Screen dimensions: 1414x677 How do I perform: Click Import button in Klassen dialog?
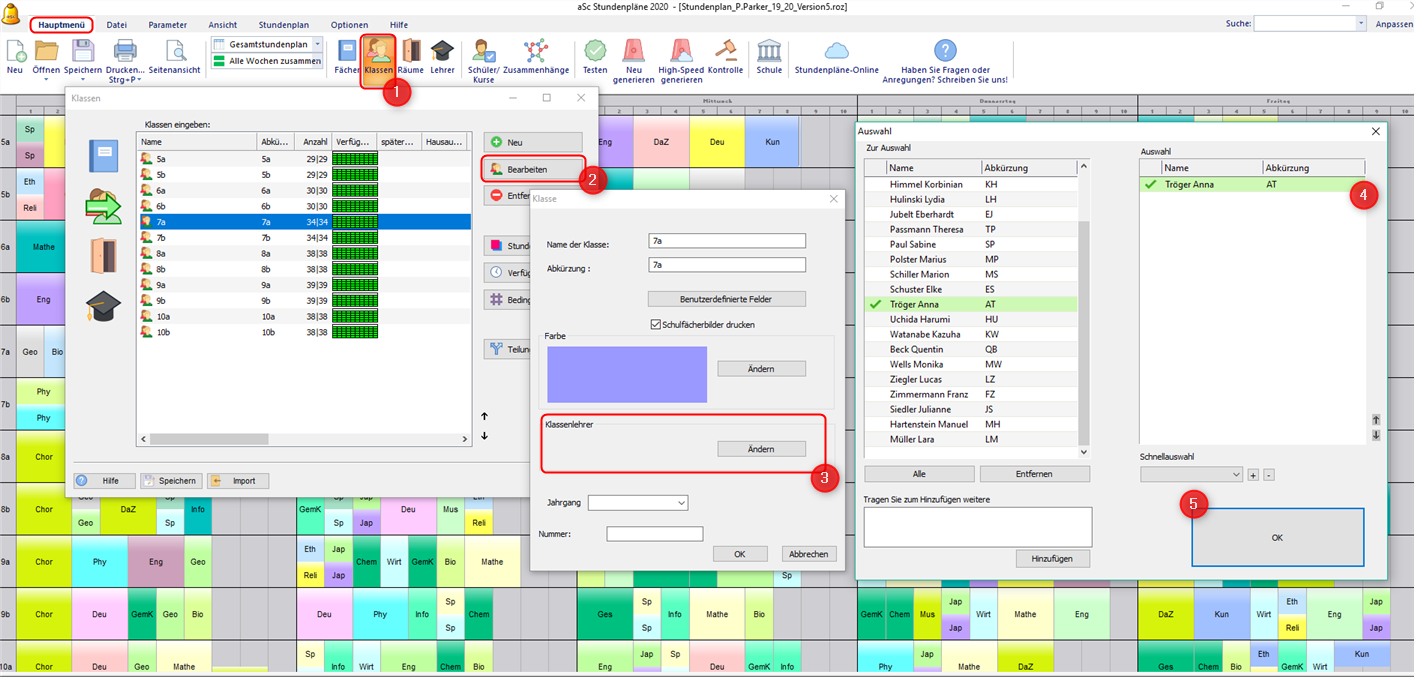[237, 481]
